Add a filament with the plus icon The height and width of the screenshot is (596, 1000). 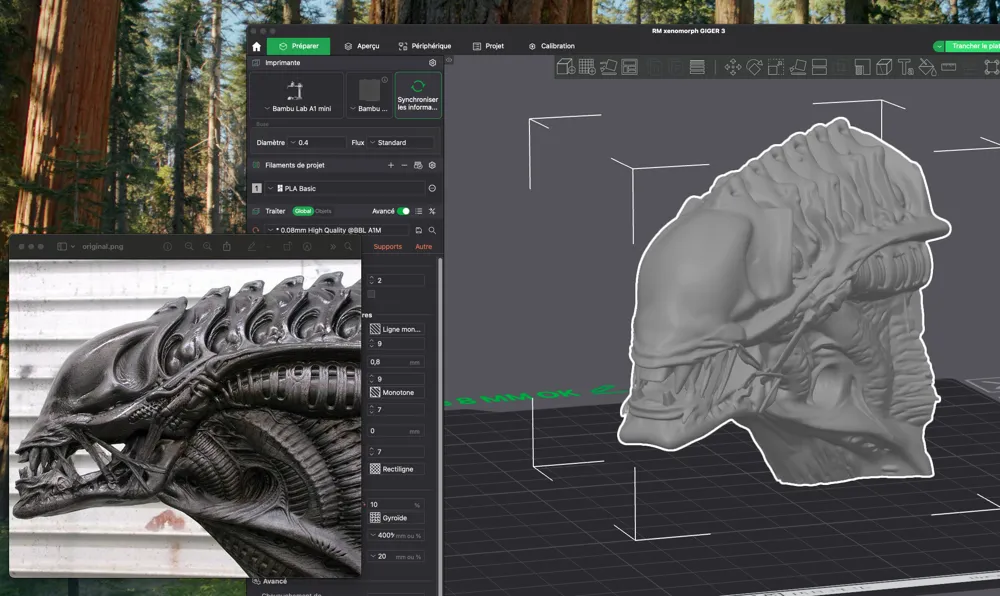click(x=390, y=165)
